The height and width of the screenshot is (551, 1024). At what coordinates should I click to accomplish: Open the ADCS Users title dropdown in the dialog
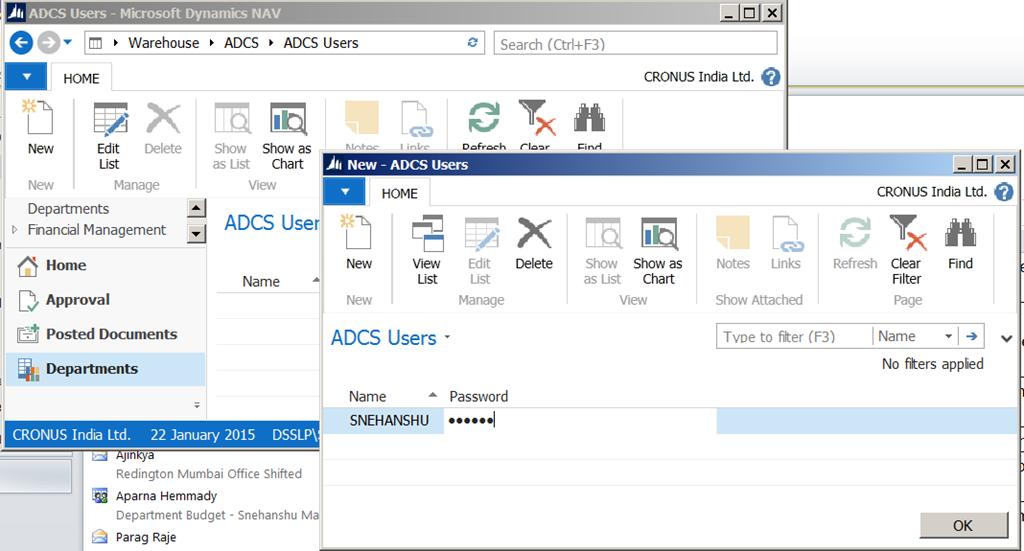447,338
